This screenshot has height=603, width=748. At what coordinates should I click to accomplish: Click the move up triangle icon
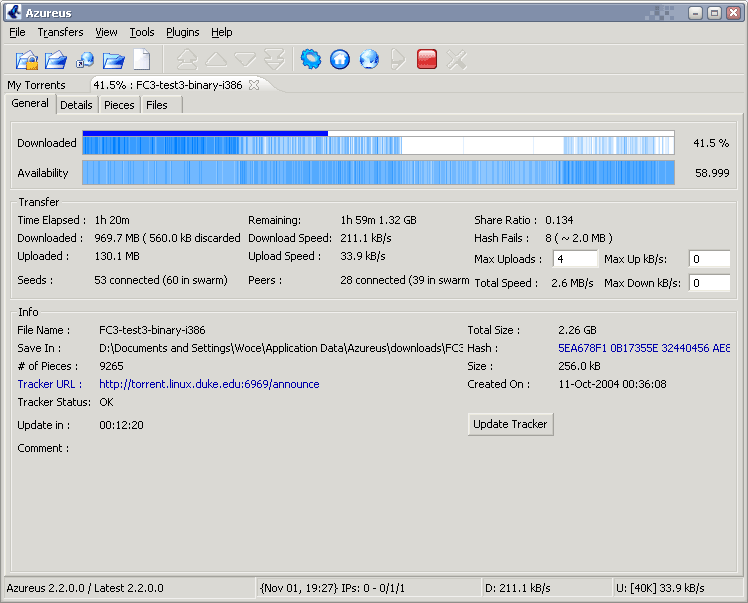click(x=216, y=60)
